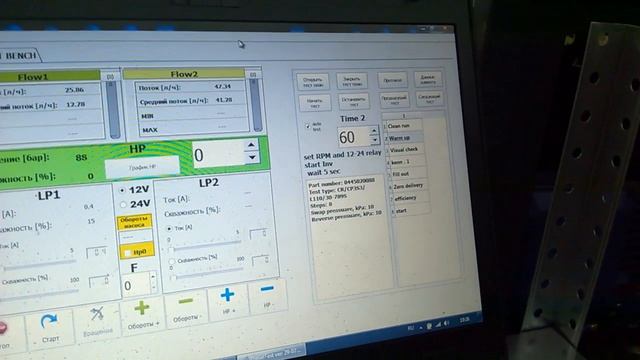Click the F numeric input field
The height and width of the screenshot is (360, 640).
tap(136, 284)
